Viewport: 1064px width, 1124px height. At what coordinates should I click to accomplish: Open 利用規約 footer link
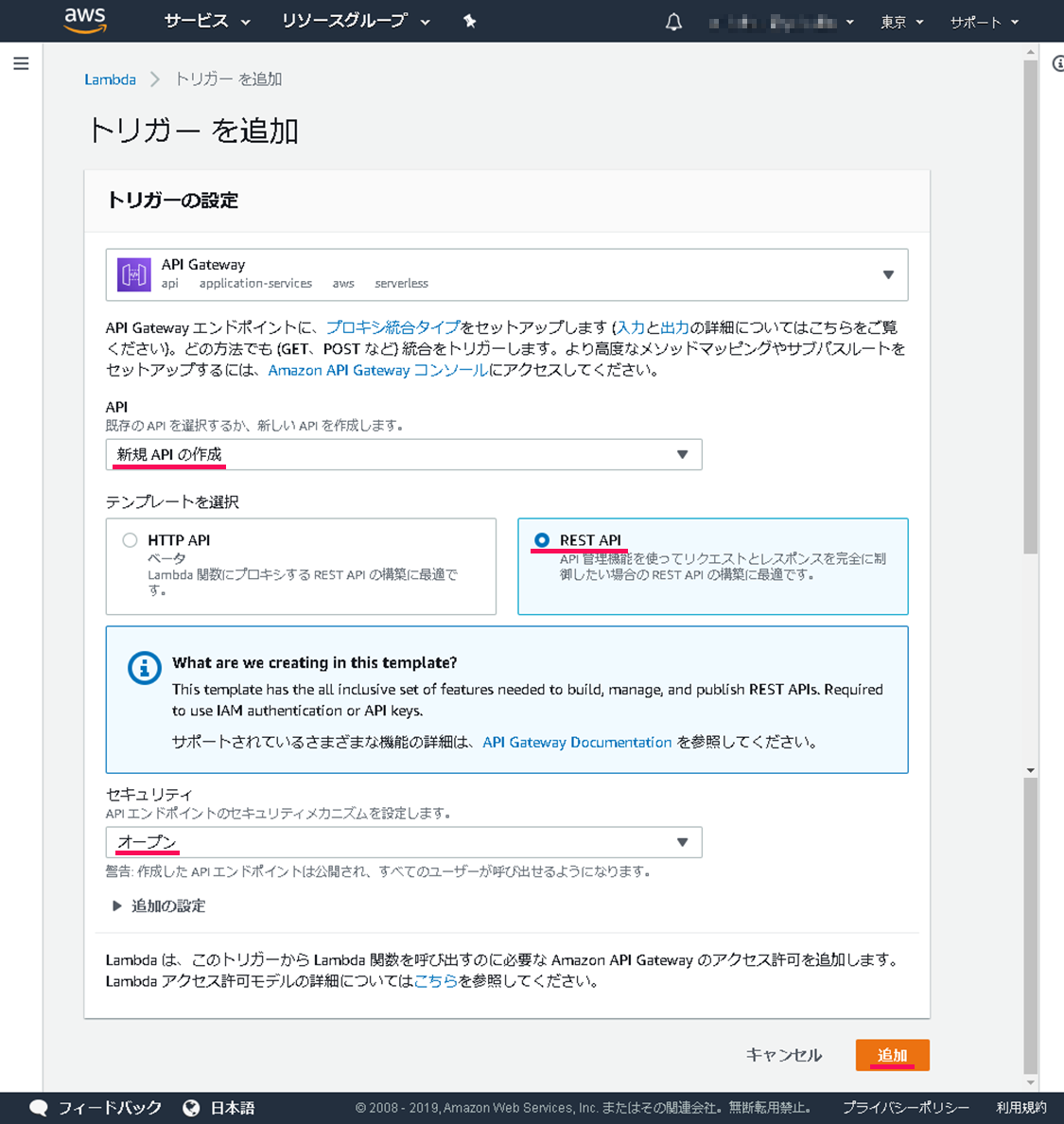pos(1021,1108)
